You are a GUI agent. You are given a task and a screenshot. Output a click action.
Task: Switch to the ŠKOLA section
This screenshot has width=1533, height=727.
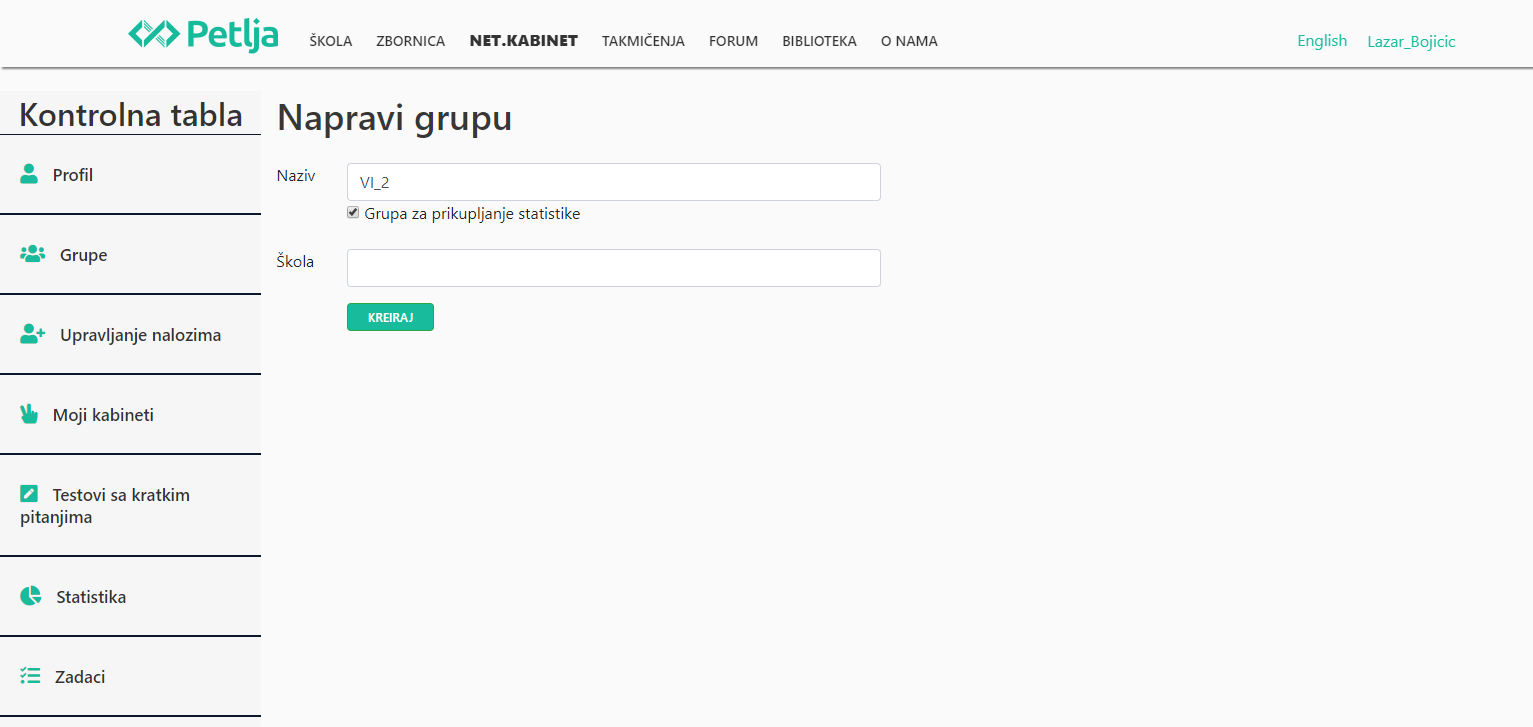pos(330,41)
